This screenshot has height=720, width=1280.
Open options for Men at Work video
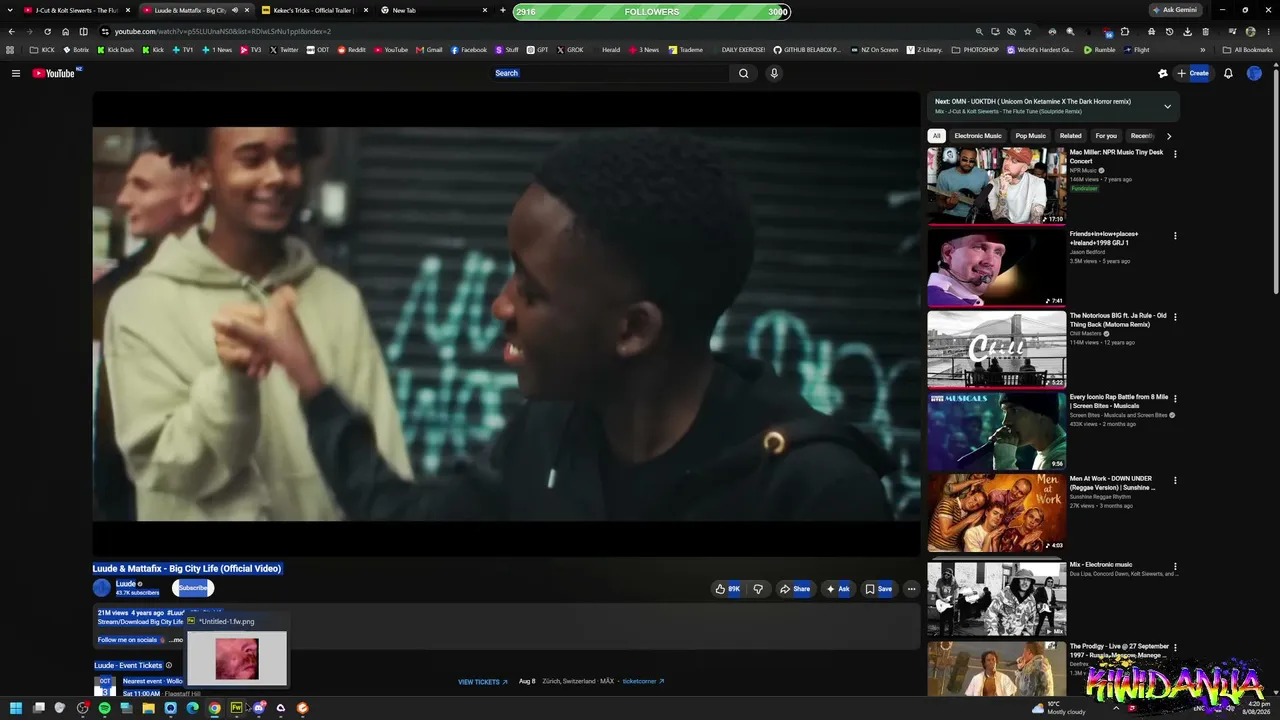[x=1175, y=481]
